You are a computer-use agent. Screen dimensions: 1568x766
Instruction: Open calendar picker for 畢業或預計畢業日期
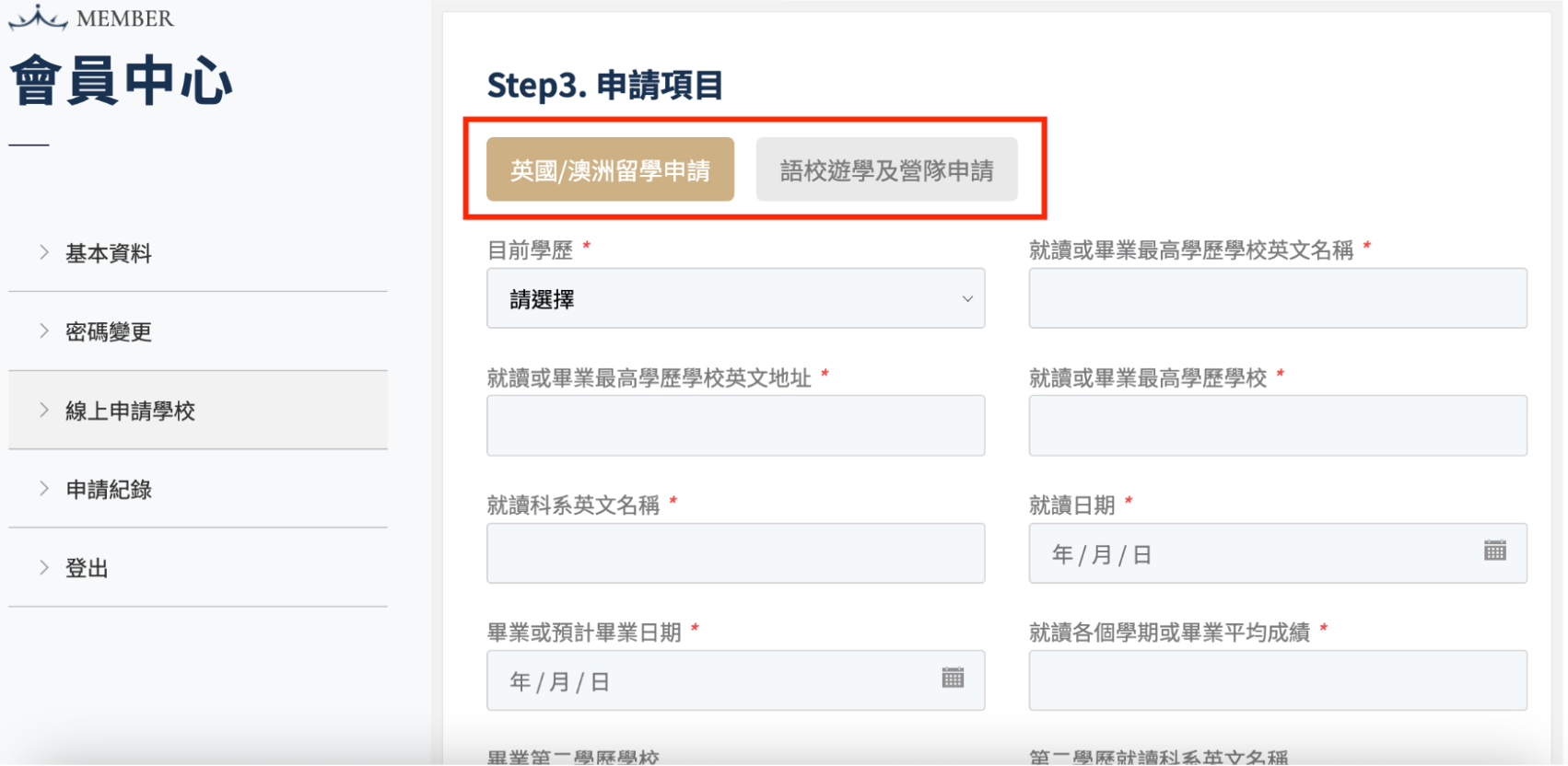pyautogui.click(x=953, y=679)
